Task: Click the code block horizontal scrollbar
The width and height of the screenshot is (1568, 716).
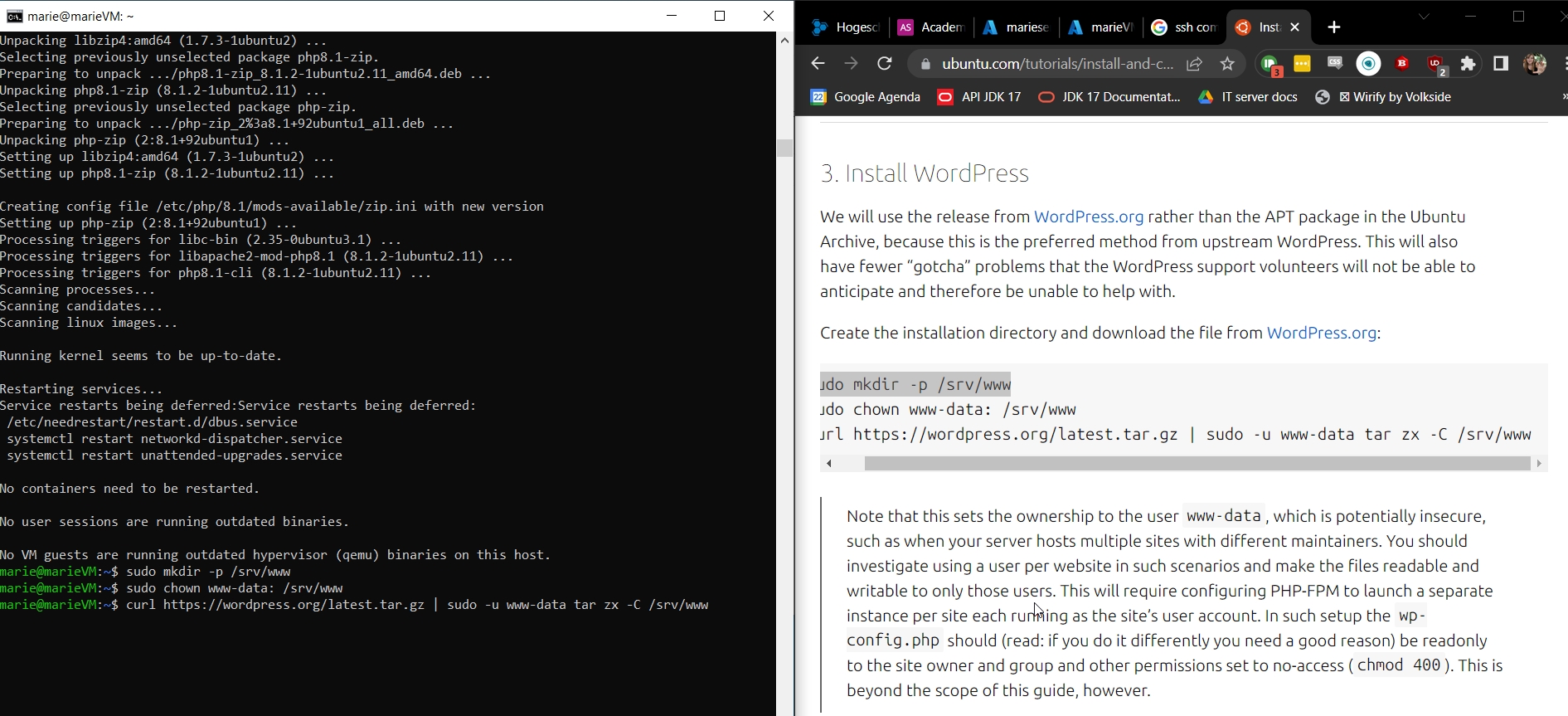Action: click(x=1197, y=463)
